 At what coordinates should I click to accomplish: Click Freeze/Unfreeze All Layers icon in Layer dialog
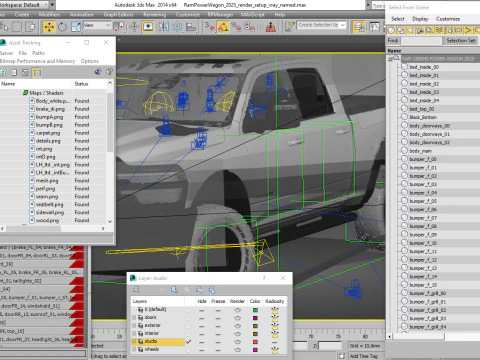click(212, 290)
